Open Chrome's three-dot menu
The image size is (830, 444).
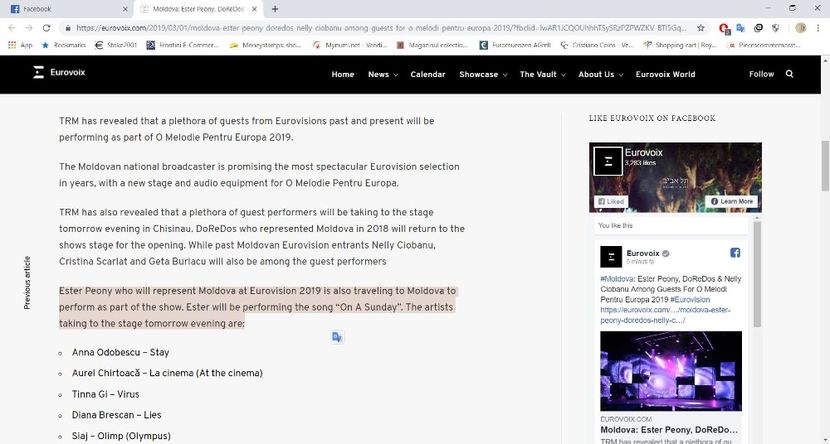[x=817, y=28]
